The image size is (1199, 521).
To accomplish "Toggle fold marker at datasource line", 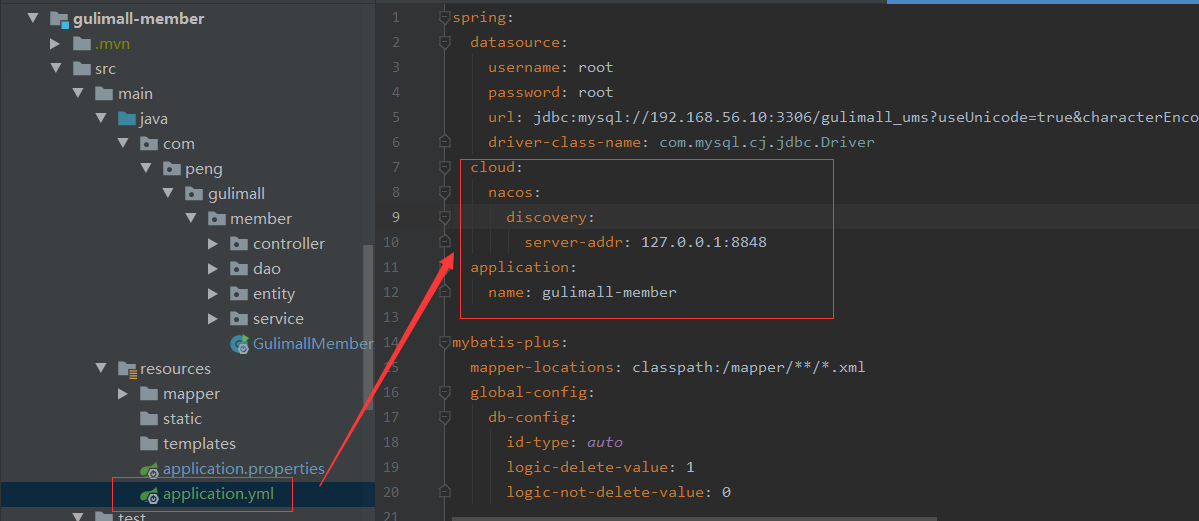I will pos(444,43).
